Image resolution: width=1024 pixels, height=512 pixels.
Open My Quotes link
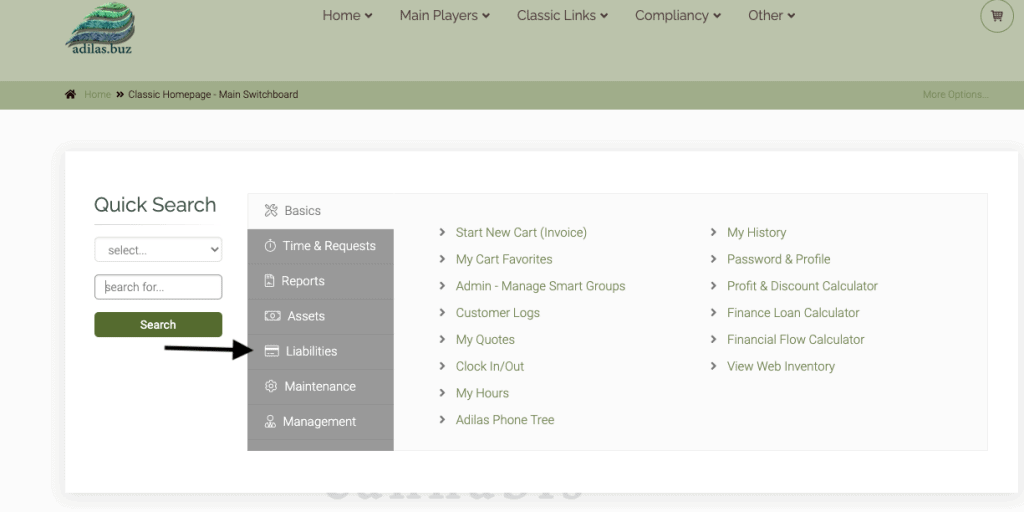point(485,339)
